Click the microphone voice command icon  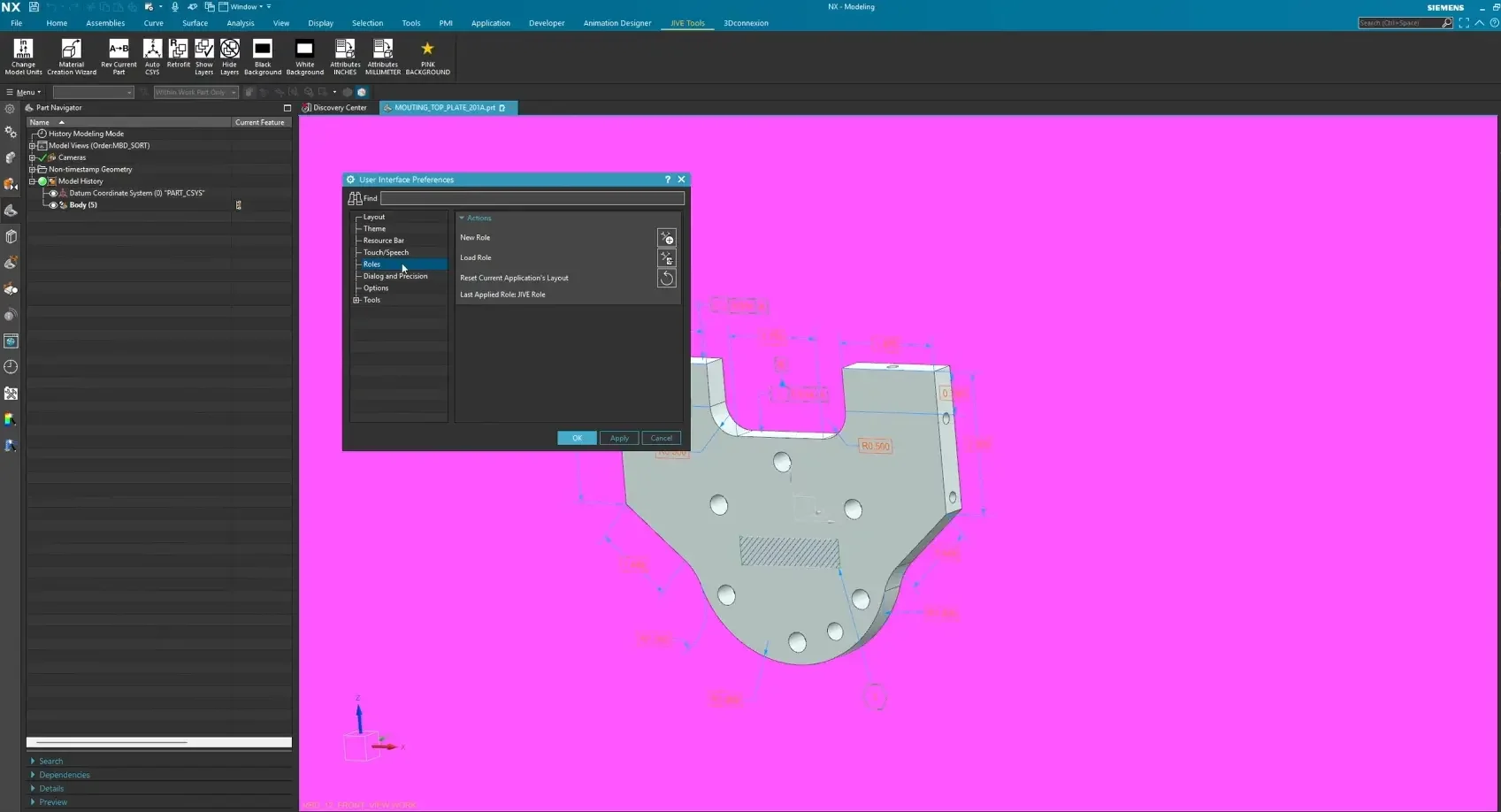(x=175, y=6)
